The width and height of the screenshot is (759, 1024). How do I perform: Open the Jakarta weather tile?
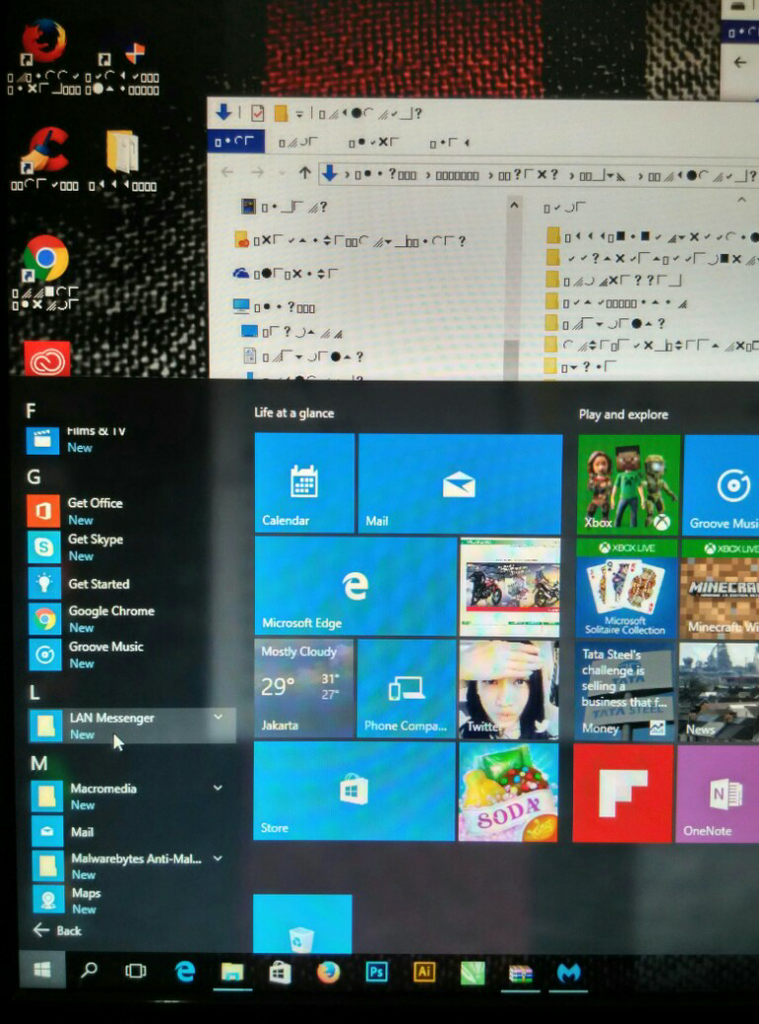(x=304, y=688)
